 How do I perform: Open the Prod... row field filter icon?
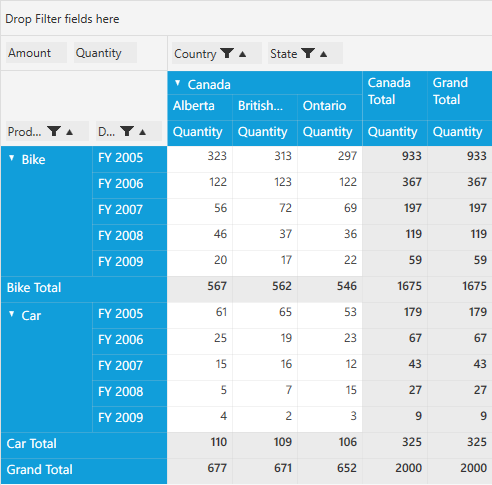tap(54, 131)
